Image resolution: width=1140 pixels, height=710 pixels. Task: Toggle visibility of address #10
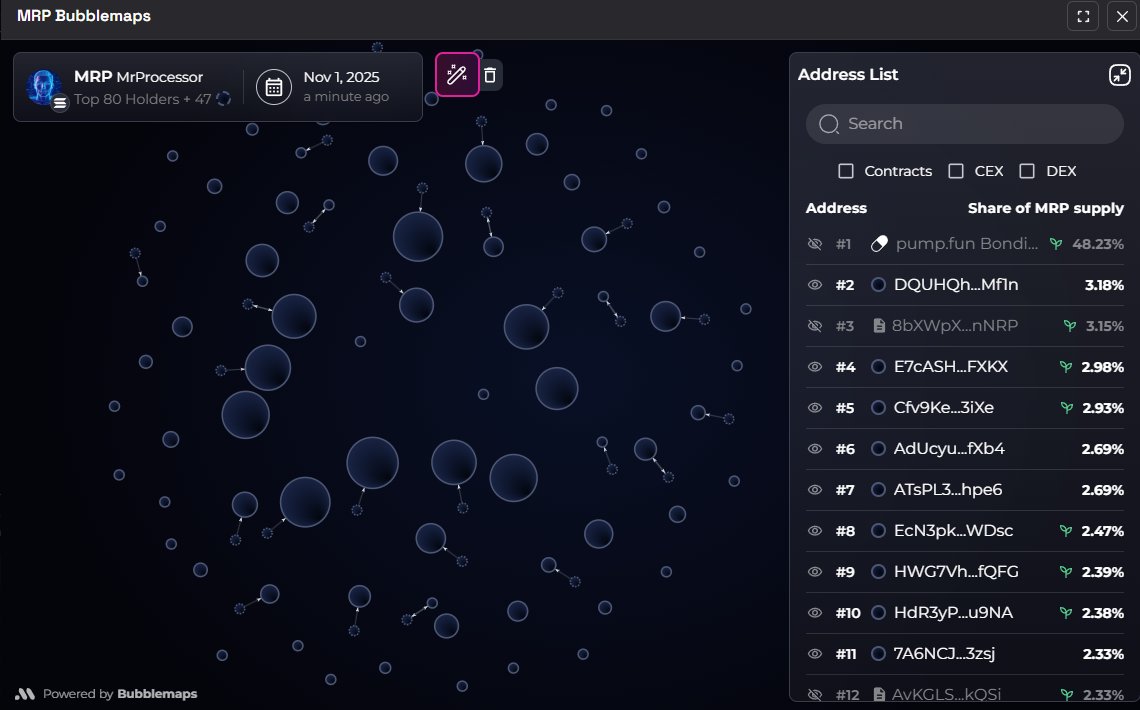tap(815, 613)
